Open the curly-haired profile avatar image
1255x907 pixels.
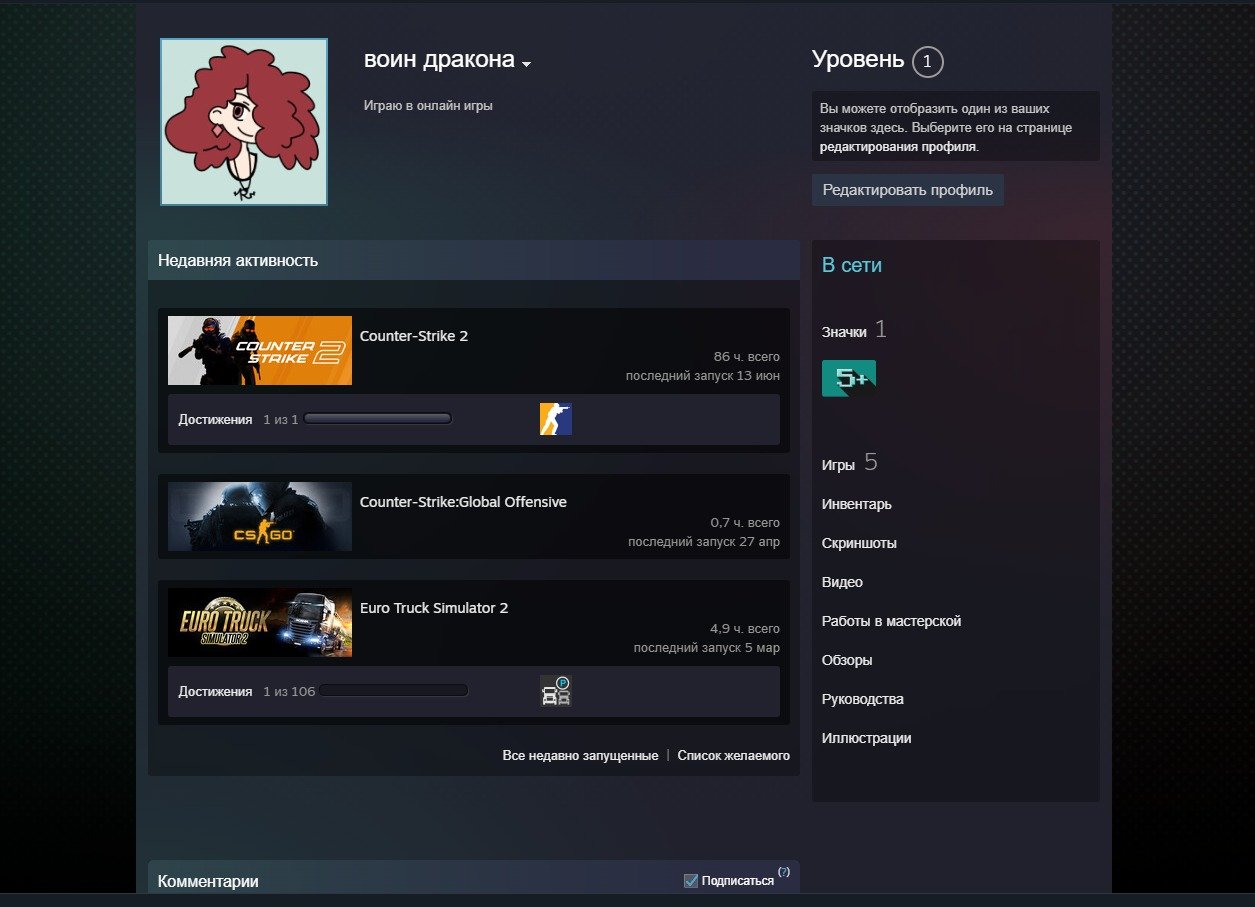[244, 122]
